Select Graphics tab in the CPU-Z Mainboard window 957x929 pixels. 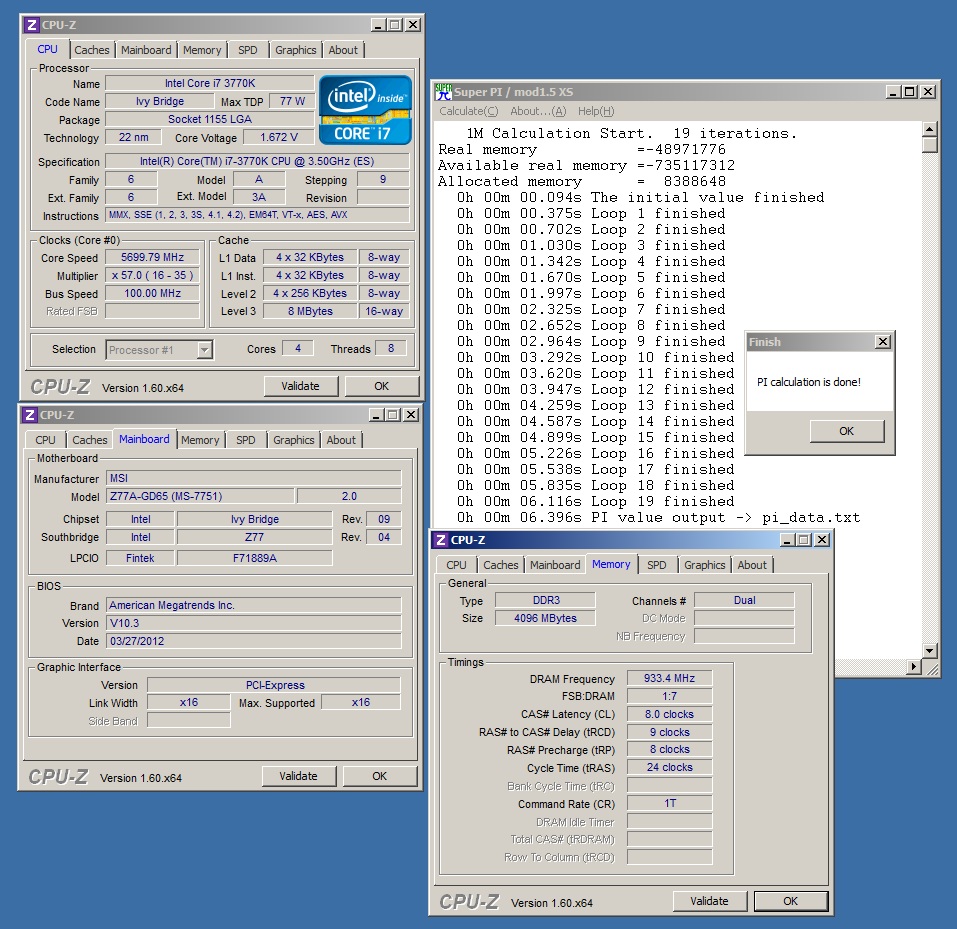pyautogui.click(x=293, y=440)
